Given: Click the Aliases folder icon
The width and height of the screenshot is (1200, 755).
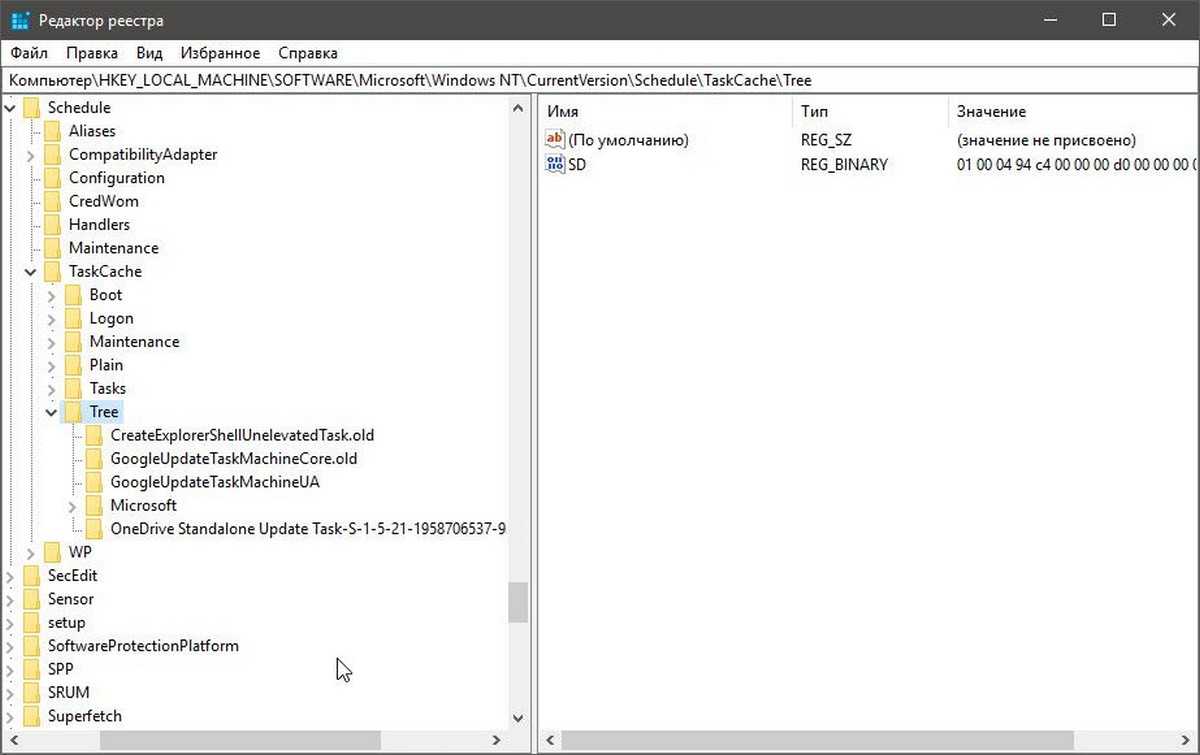Looking at the screenshot, I should [x=53, y=131].
